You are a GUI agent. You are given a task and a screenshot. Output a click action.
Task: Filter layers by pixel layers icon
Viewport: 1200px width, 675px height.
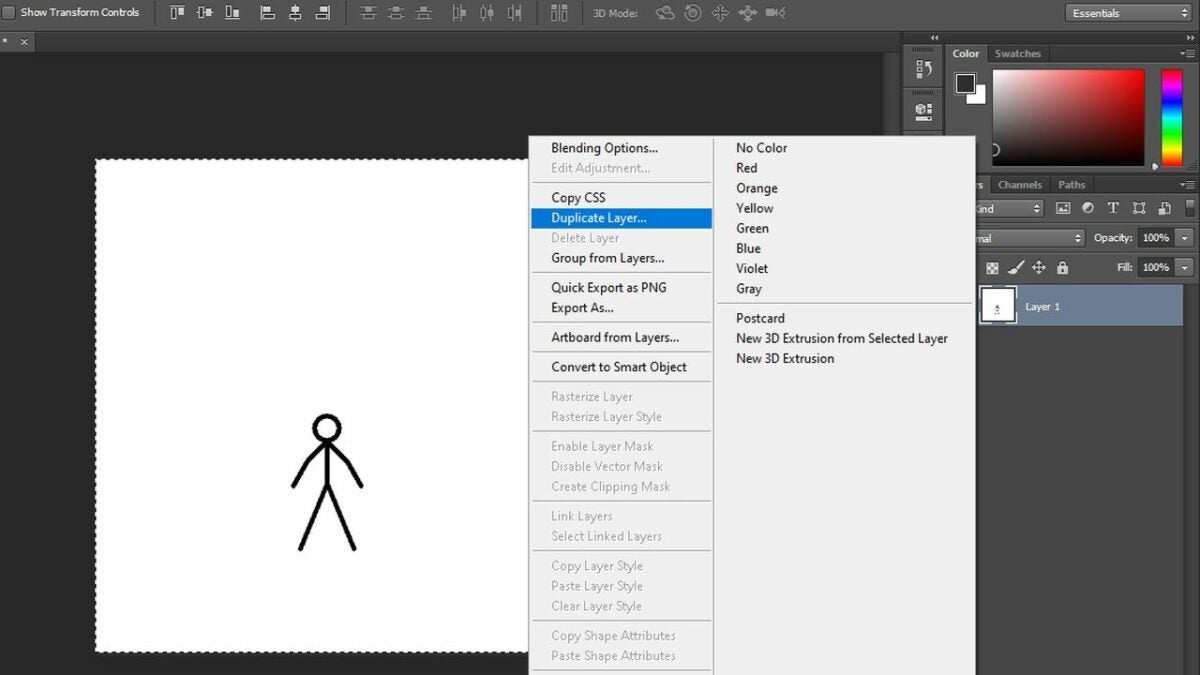click(1064, 208)
